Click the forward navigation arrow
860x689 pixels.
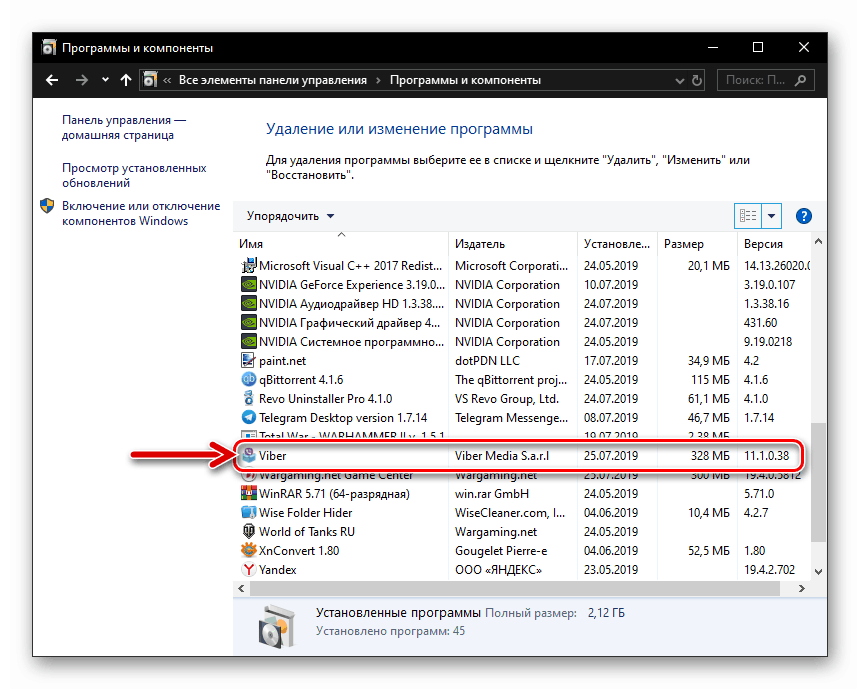81,80
